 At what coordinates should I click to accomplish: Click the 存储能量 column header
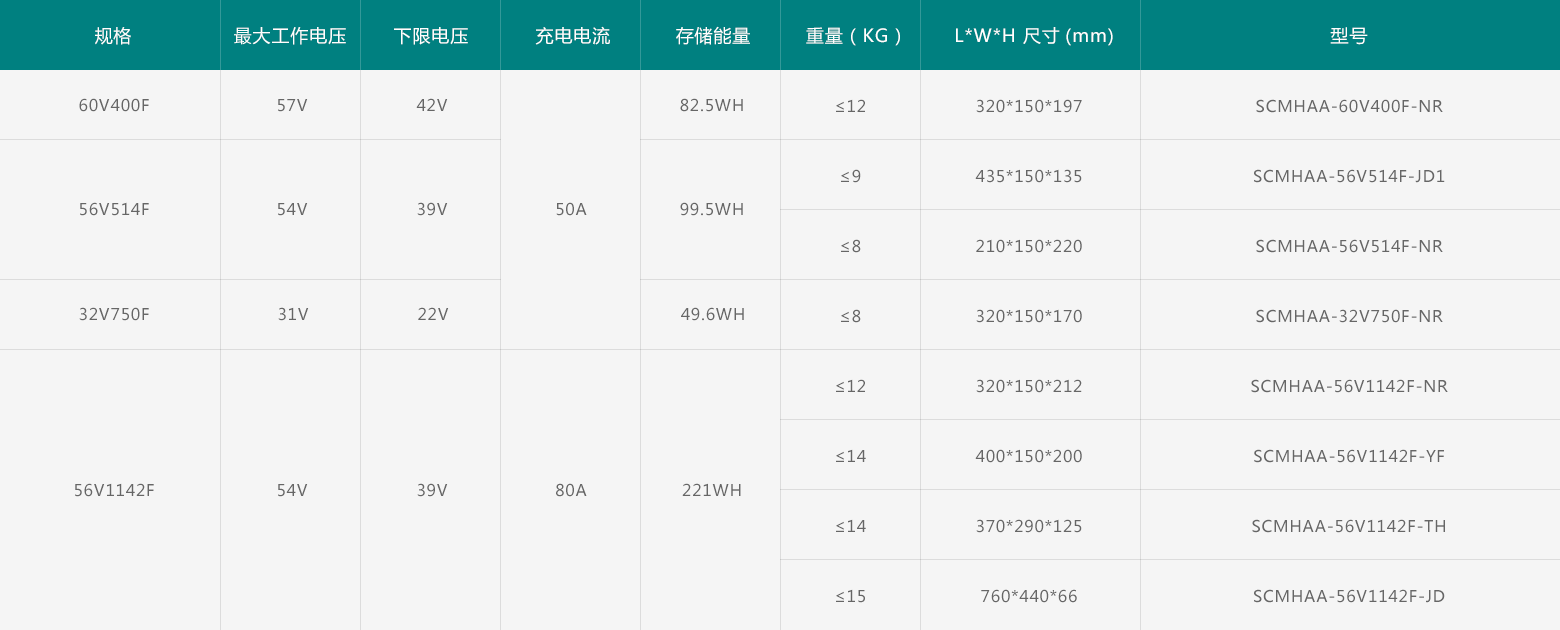pyautogui.click(x=712, y=36)
